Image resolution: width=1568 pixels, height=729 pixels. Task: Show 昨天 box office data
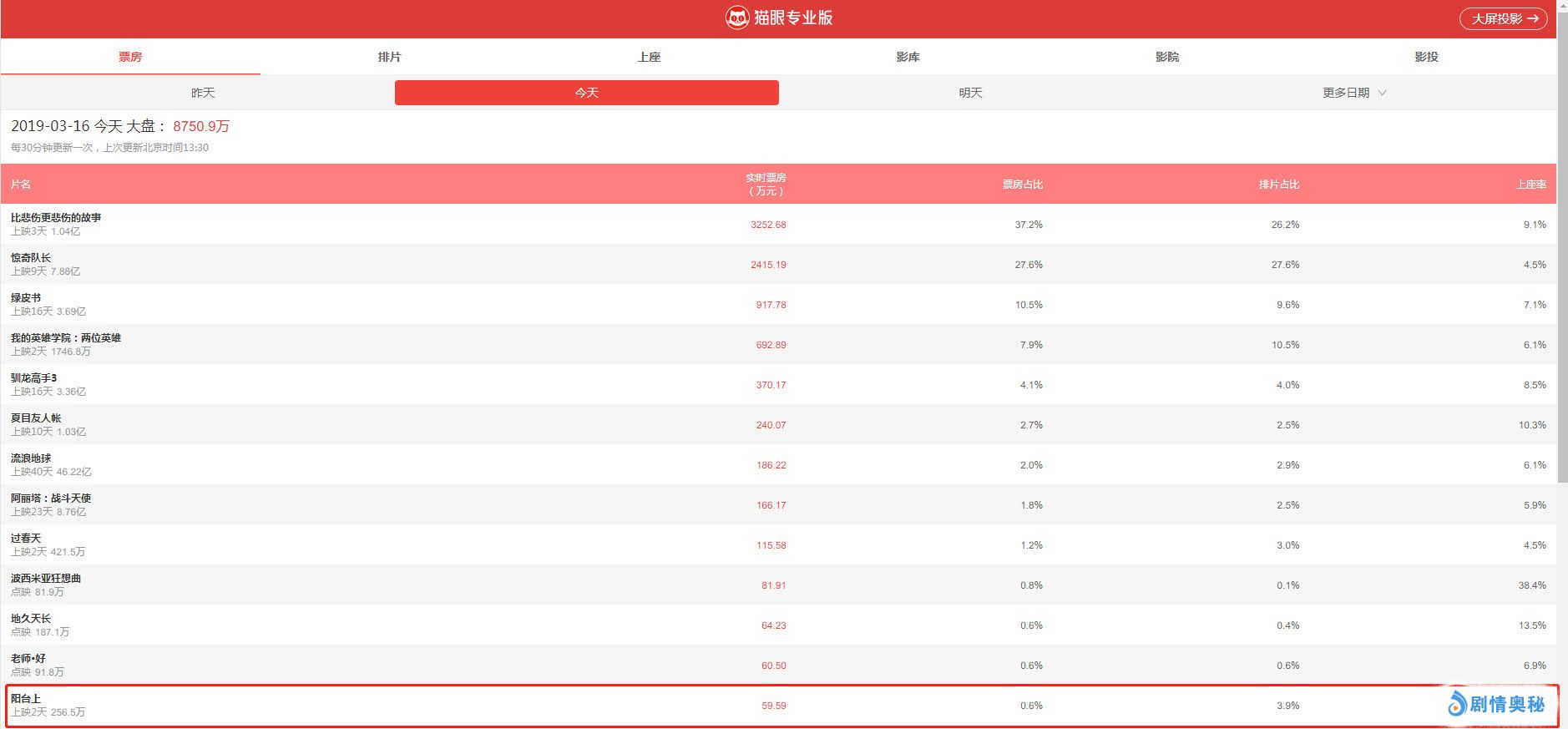[x=203, y=93]
